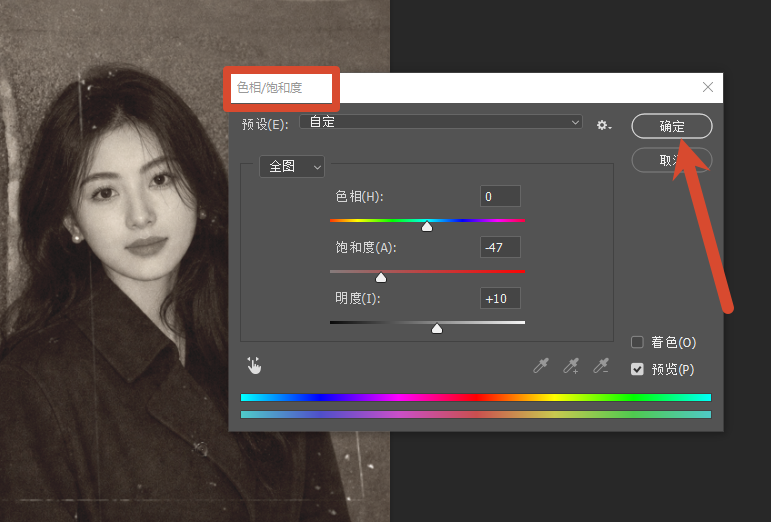Choose the subtract-from-sample eyedropper
The height and width of the screenshot is (522, 771).
601,366
